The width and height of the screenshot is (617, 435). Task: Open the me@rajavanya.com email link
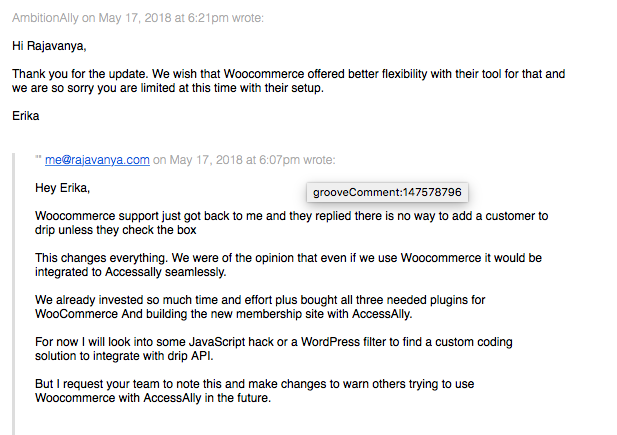click(x=97, y=160)
